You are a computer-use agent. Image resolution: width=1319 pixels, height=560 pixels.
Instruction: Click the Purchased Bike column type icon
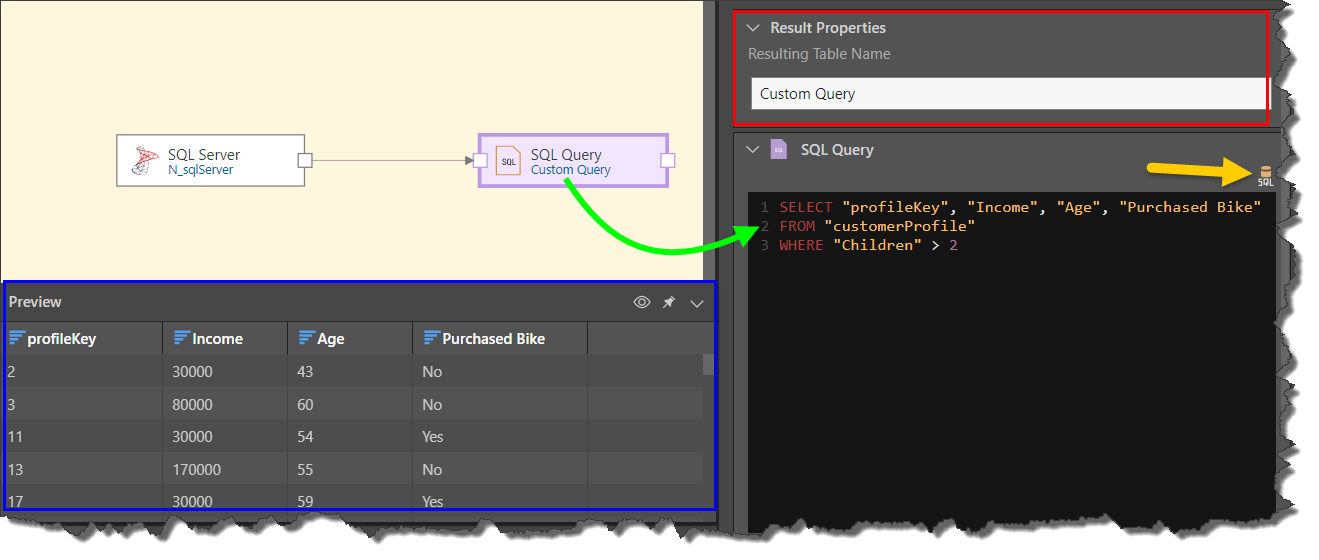tap(431, 338)
